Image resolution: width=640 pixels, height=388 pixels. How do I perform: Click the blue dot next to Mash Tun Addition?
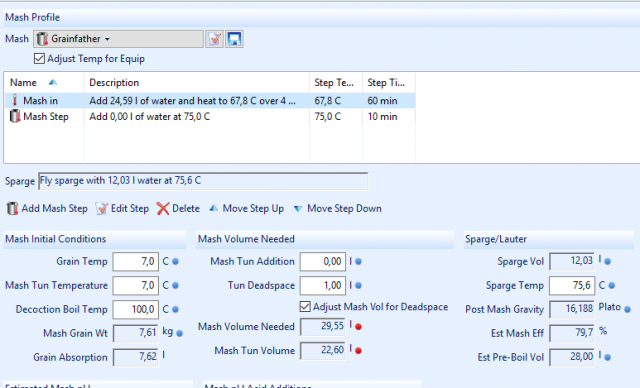358,262
